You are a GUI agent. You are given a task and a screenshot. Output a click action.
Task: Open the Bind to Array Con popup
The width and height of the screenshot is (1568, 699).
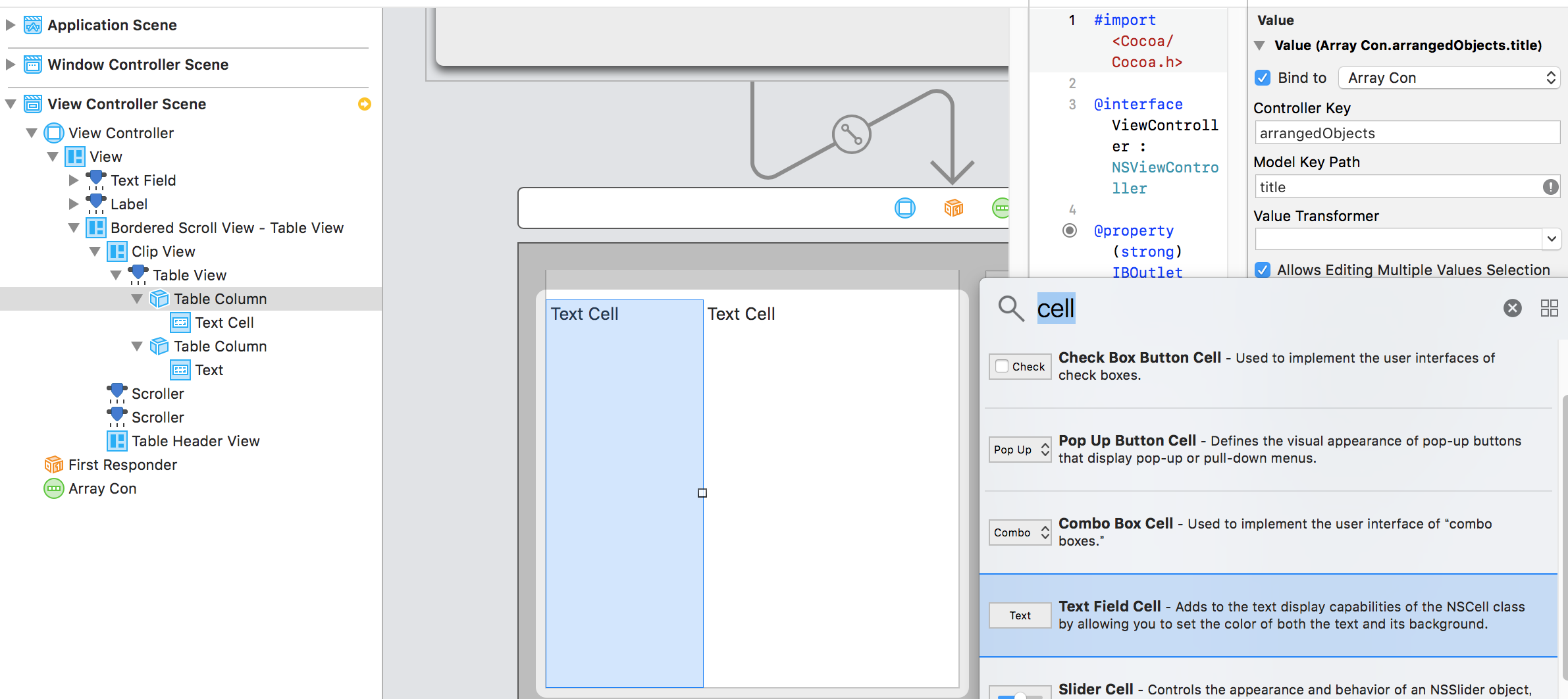1449,78
